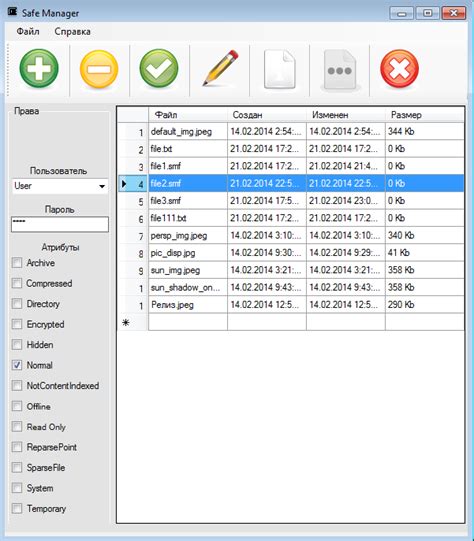Image resolution: width=474 pixels, height=541 pixels.
Task: Click the grey document with three dots icon
Action: pos(339,70)
